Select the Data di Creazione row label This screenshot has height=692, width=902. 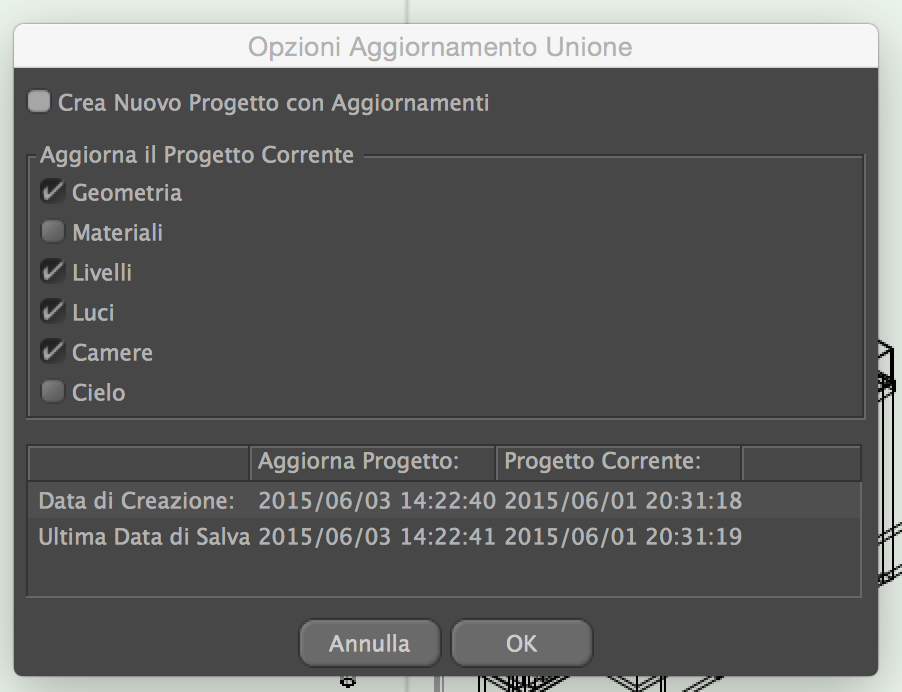(x=137, y=500)
